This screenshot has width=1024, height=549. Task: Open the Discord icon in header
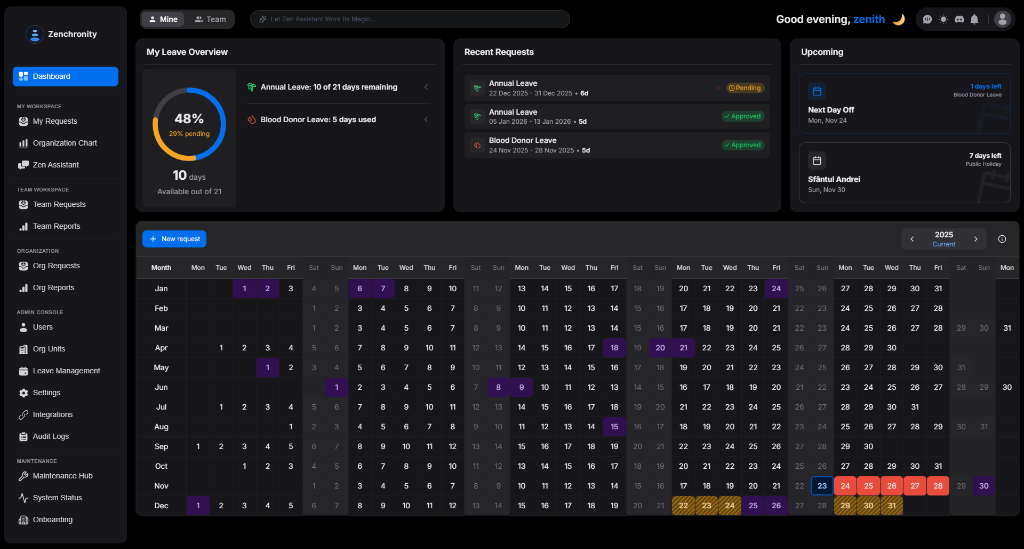point(959,20)
